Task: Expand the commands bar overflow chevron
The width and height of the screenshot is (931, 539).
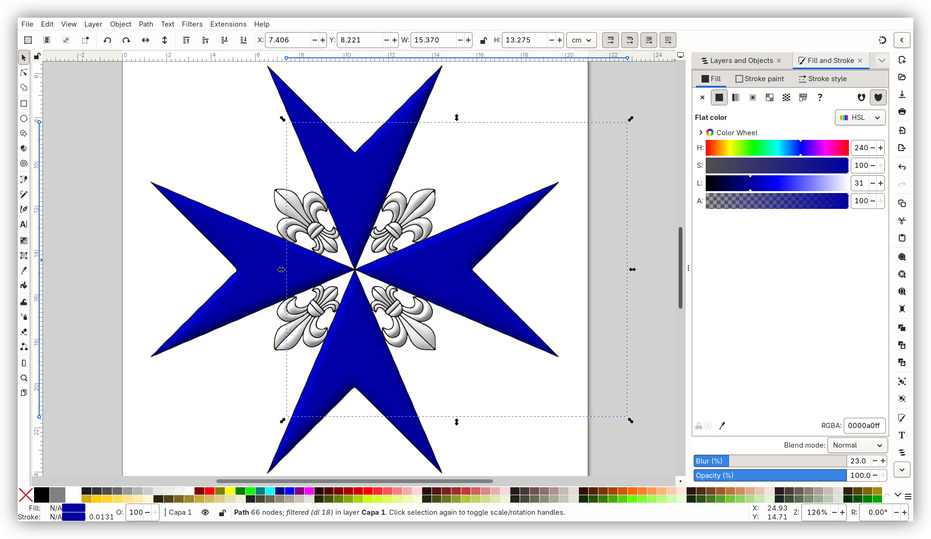Action: pyautogui.click(x=902, y=470)
